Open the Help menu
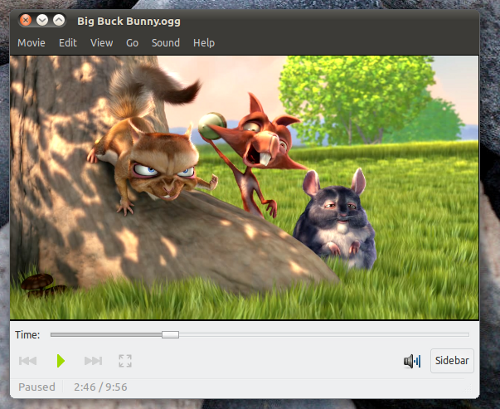This screenshot has height=409, width=500. (x=204, y=43)
